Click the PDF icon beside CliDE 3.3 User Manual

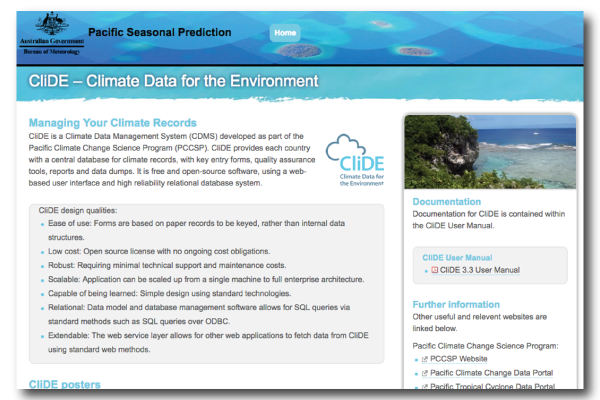pyautogui.click(x=435, y=270)
